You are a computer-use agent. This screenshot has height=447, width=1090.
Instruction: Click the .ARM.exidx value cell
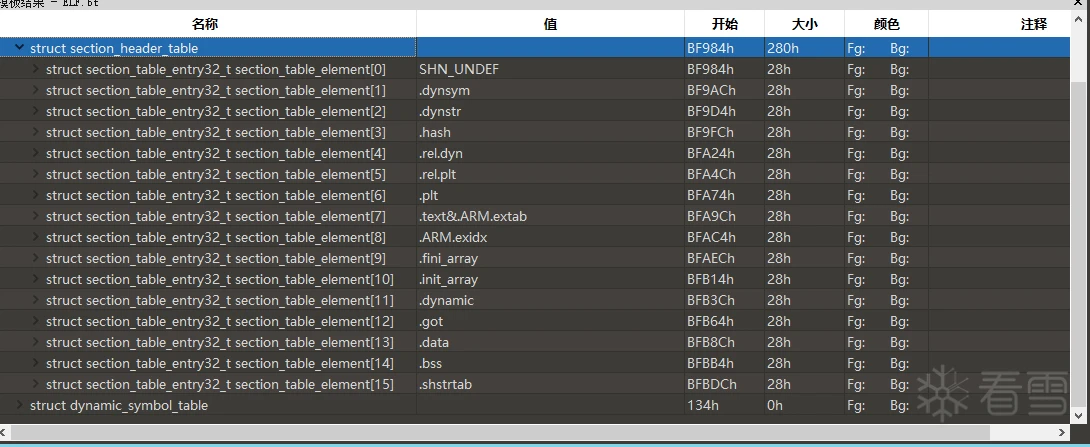[551, 237]
